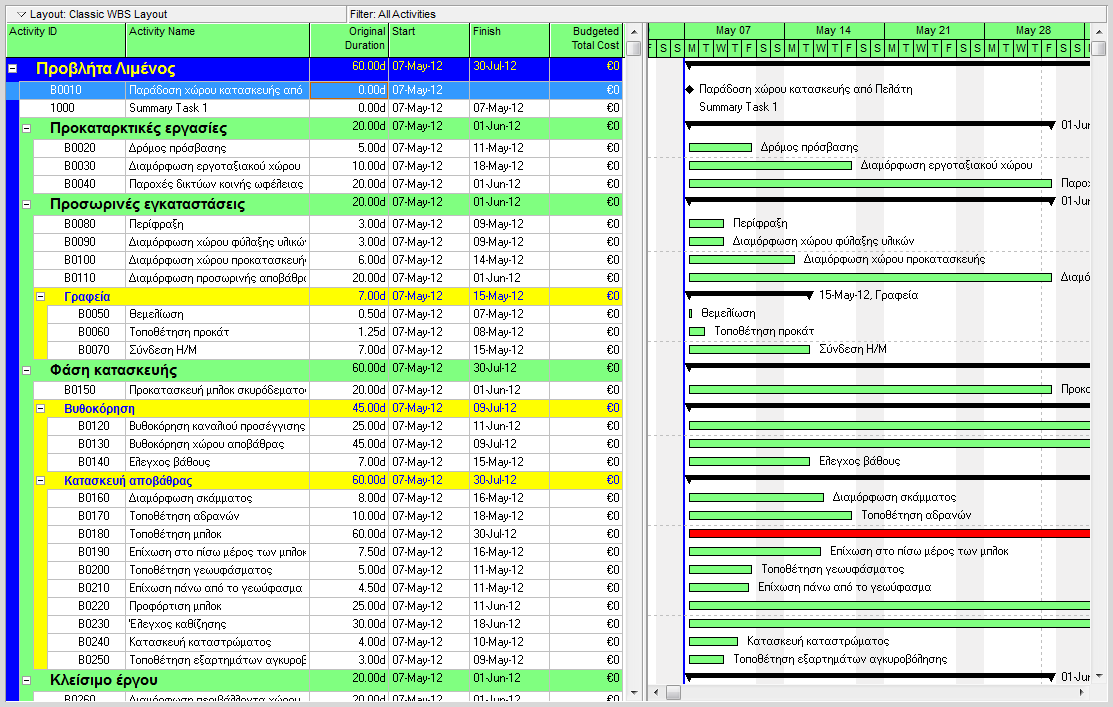Image resolution: width=1113 pixels, height=707 pixels.
Task: Sort by the Finish column header
Action: pyautogui.click(x=510, y=40)
